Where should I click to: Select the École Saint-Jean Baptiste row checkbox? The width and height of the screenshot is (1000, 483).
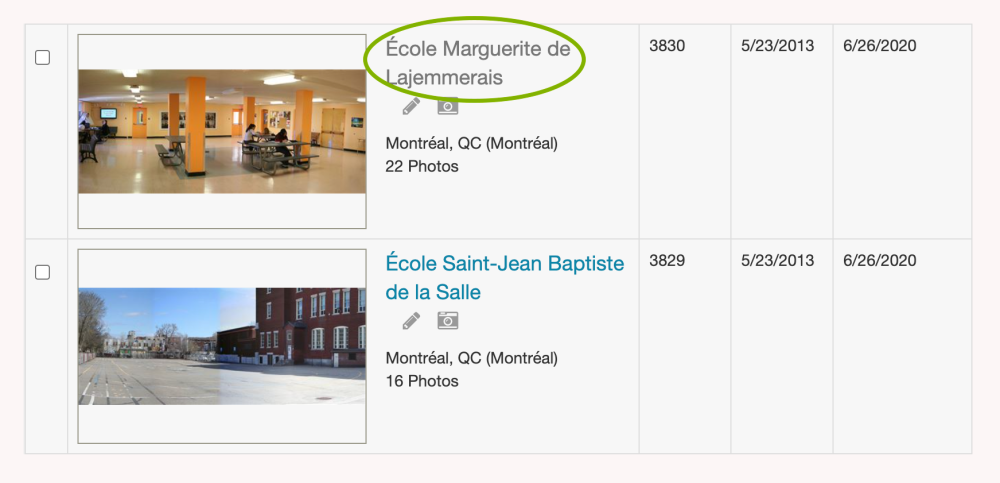coord(43,272)
